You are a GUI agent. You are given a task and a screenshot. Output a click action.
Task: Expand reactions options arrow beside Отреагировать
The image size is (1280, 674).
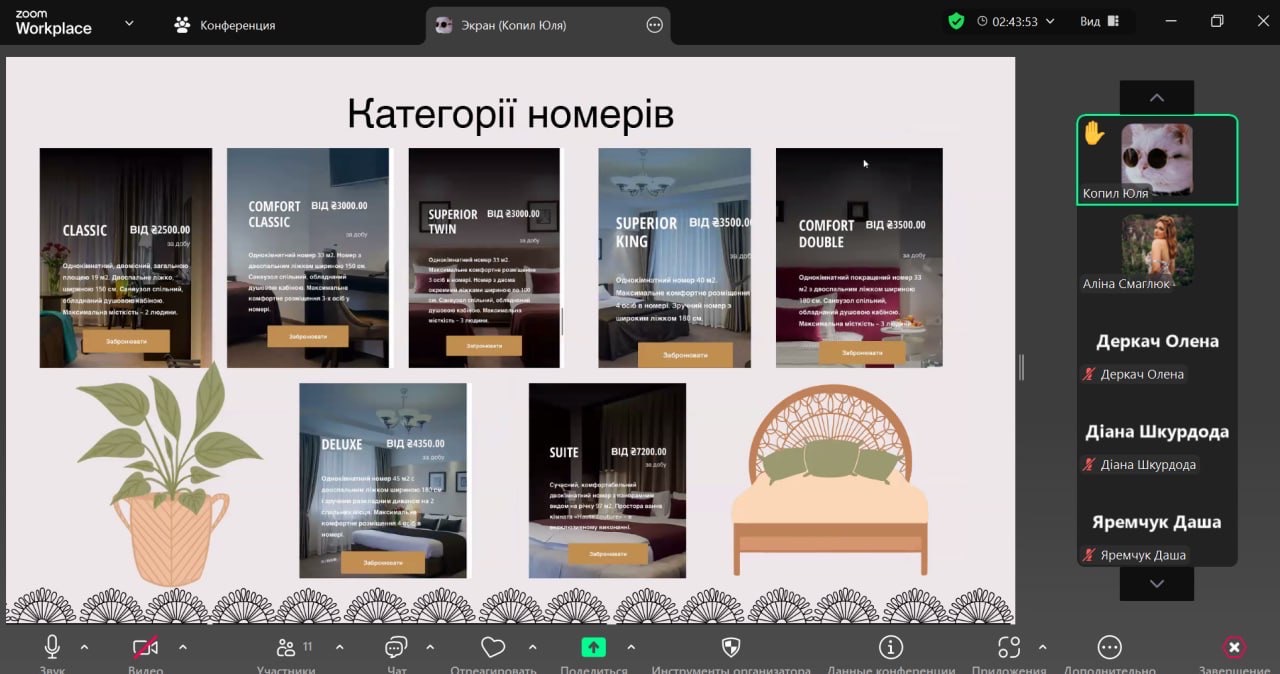coord(532,647)
